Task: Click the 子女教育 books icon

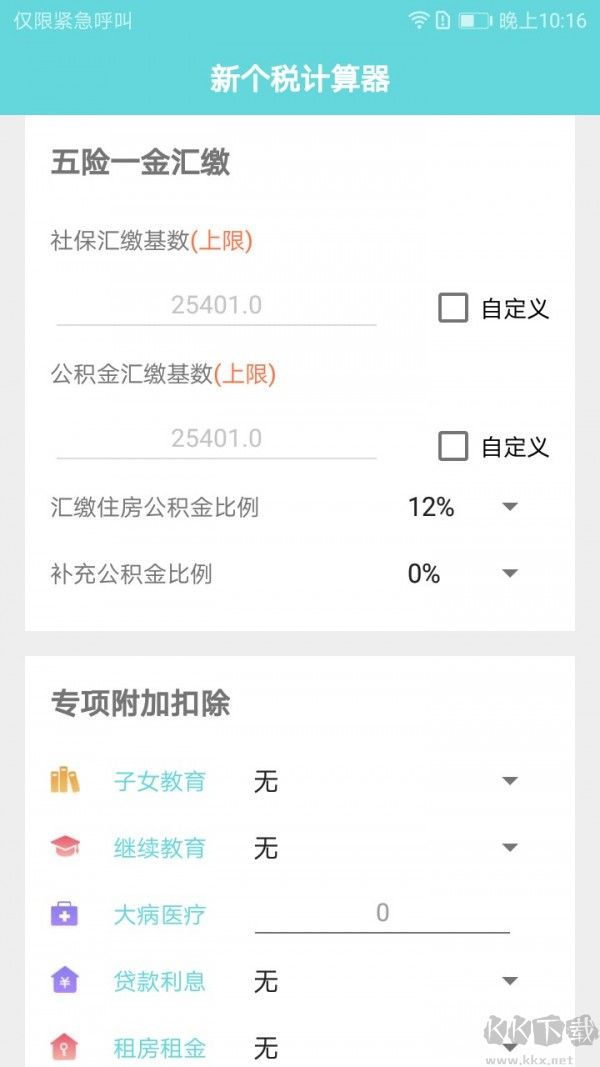Action: pos(65,781)
